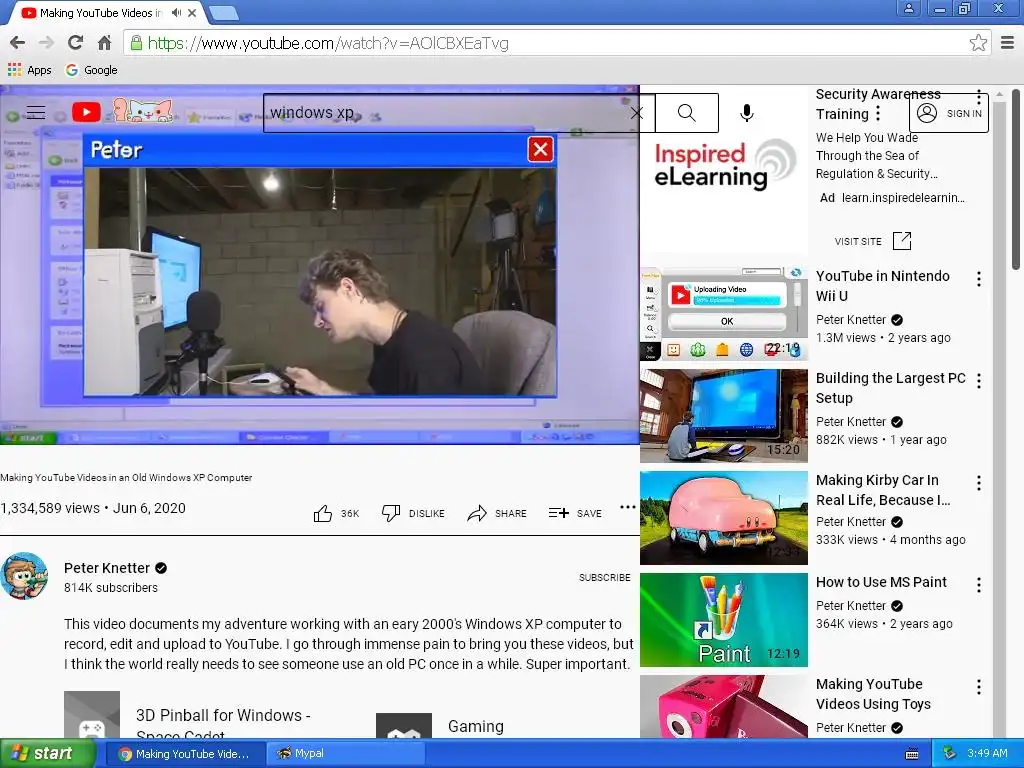The width and height of the screenshot is (1024, 768).
Task: Click the Security Awareness Training ad title
Action: (878, 104)
